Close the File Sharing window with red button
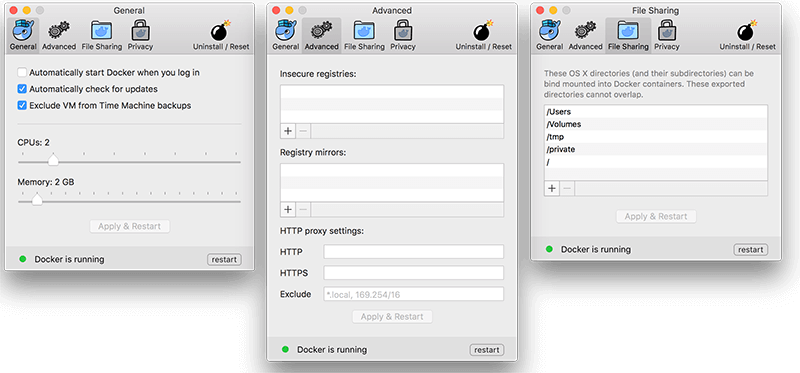The image size is (800, 373). click(x=541, y=10)
